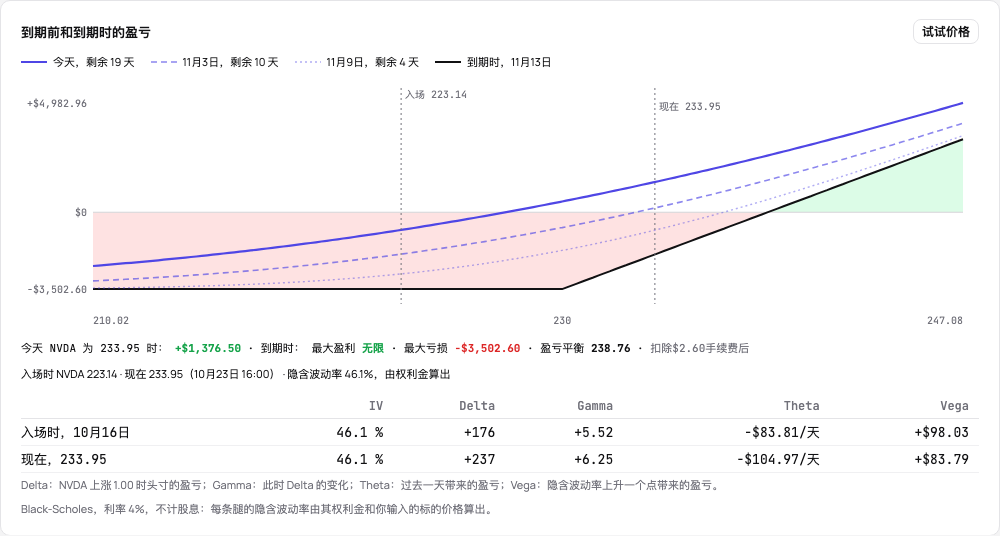Screen dimensions: 1000x536
Task: Click the Theta column header
Action: 802,406
